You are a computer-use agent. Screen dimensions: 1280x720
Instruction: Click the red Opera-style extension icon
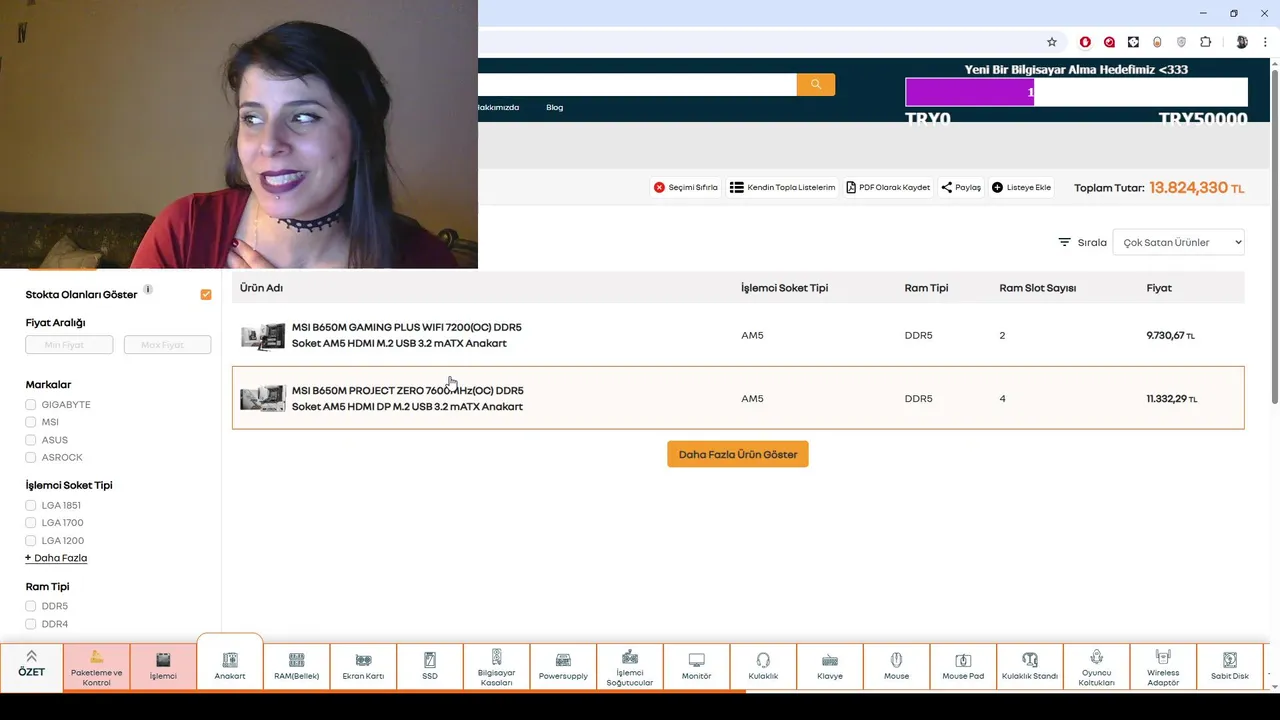(x=1085, y=42)
